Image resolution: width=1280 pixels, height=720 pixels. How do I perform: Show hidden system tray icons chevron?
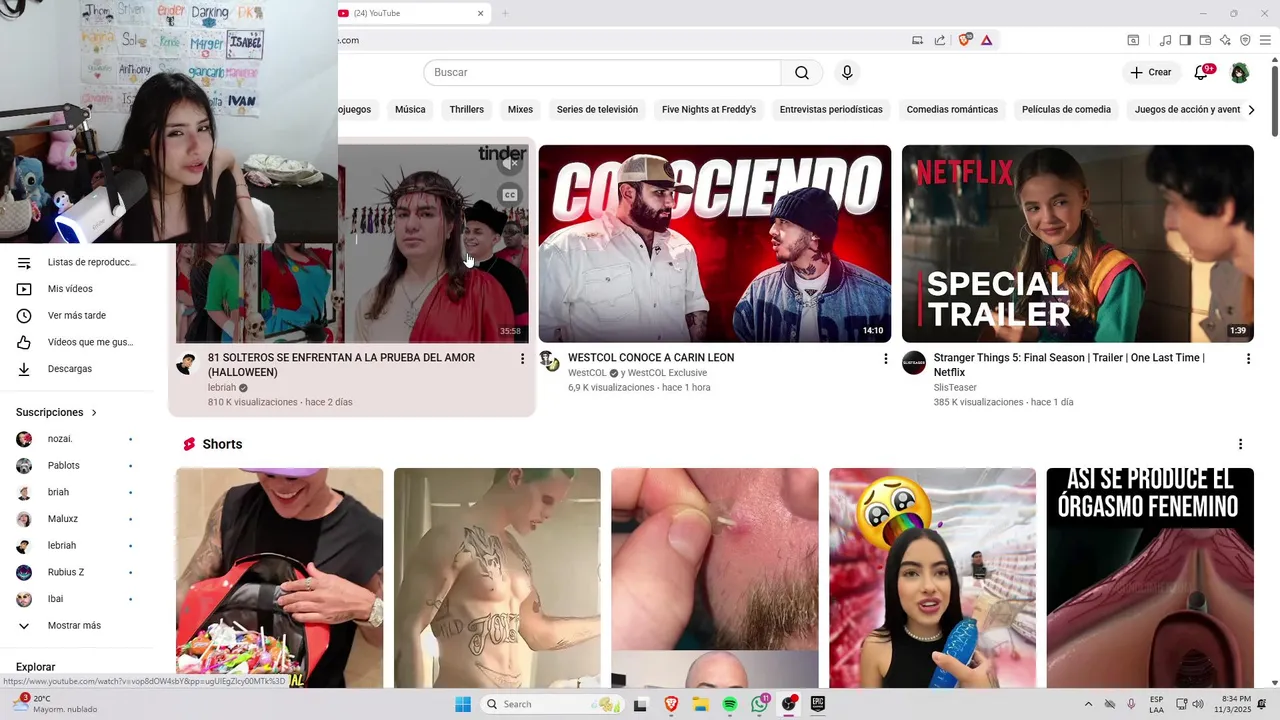1087,704
